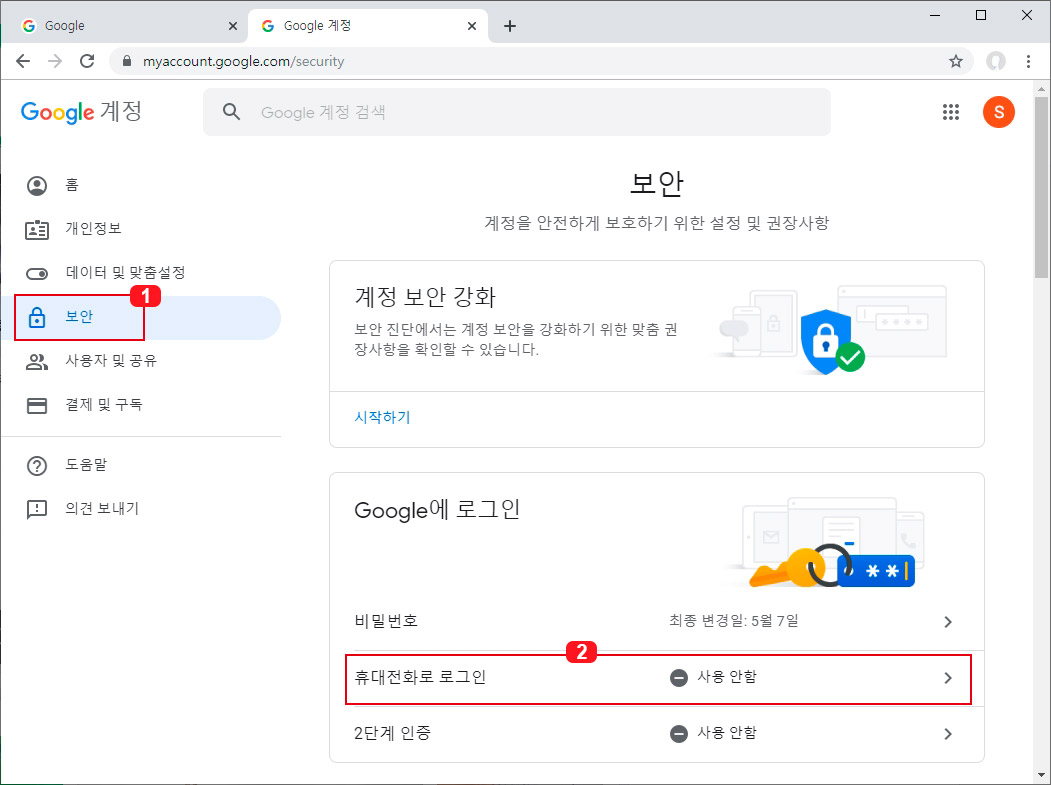Maximize the Chrome window
1051x785 pixels.
pos(981,15)
